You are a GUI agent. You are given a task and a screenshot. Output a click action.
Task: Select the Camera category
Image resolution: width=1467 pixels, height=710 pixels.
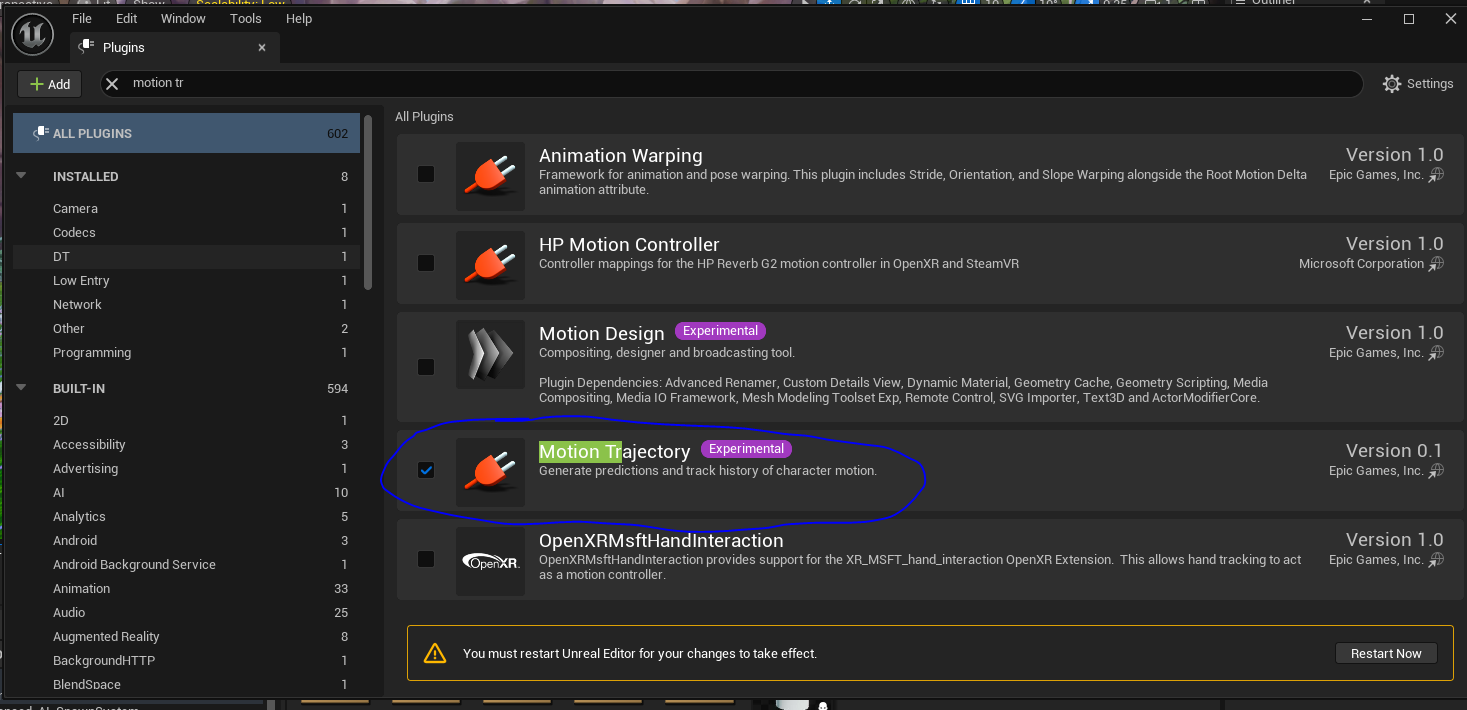(186, 208)
